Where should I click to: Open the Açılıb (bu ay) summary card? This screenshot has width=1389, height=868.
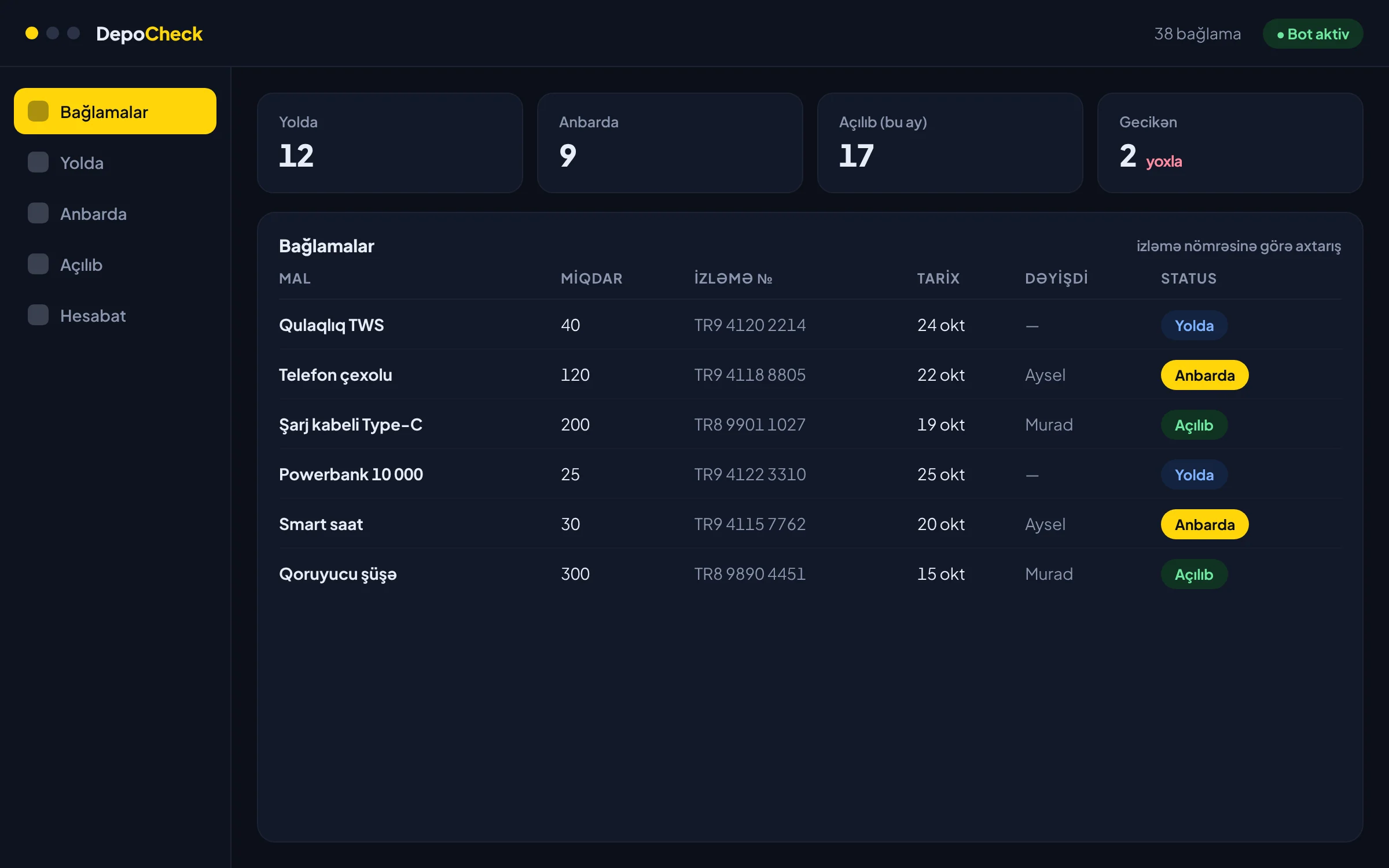(x=950, y=142)
